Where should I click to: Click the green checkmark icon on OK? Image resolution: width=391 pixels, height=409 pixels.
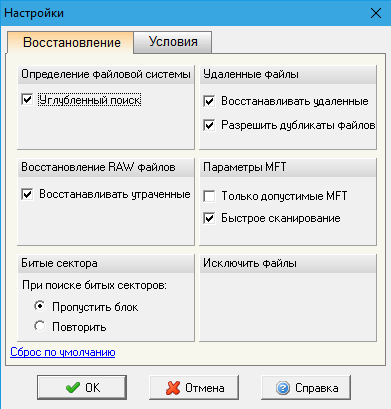73,388
